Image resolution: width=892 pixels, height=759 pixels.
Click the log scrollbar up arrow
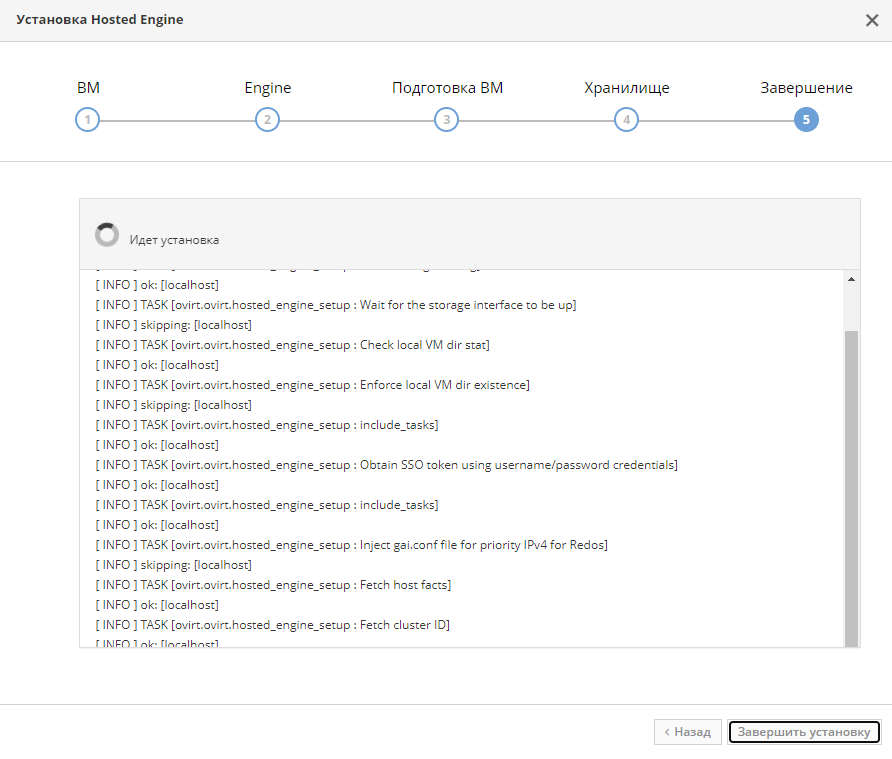[851, 279]
